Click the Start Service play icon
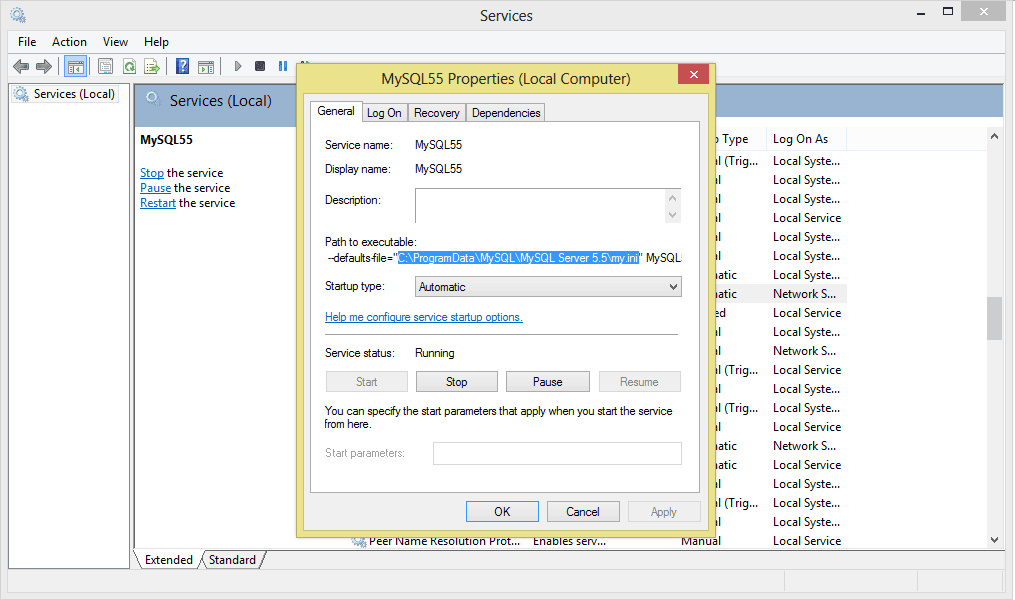 coord(238,66)
